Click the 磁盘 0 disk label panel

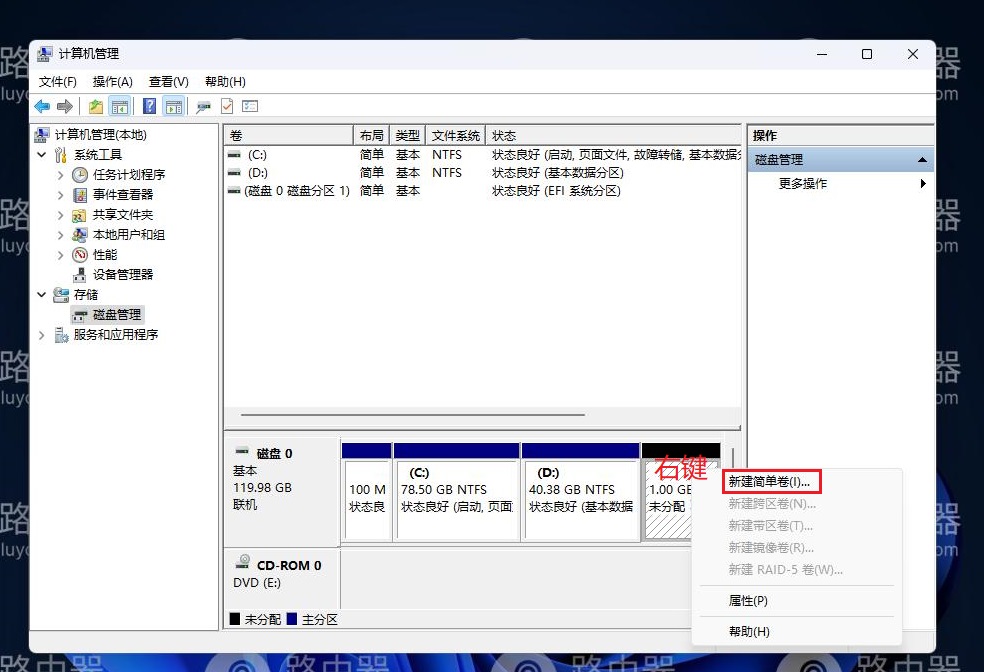282,492
